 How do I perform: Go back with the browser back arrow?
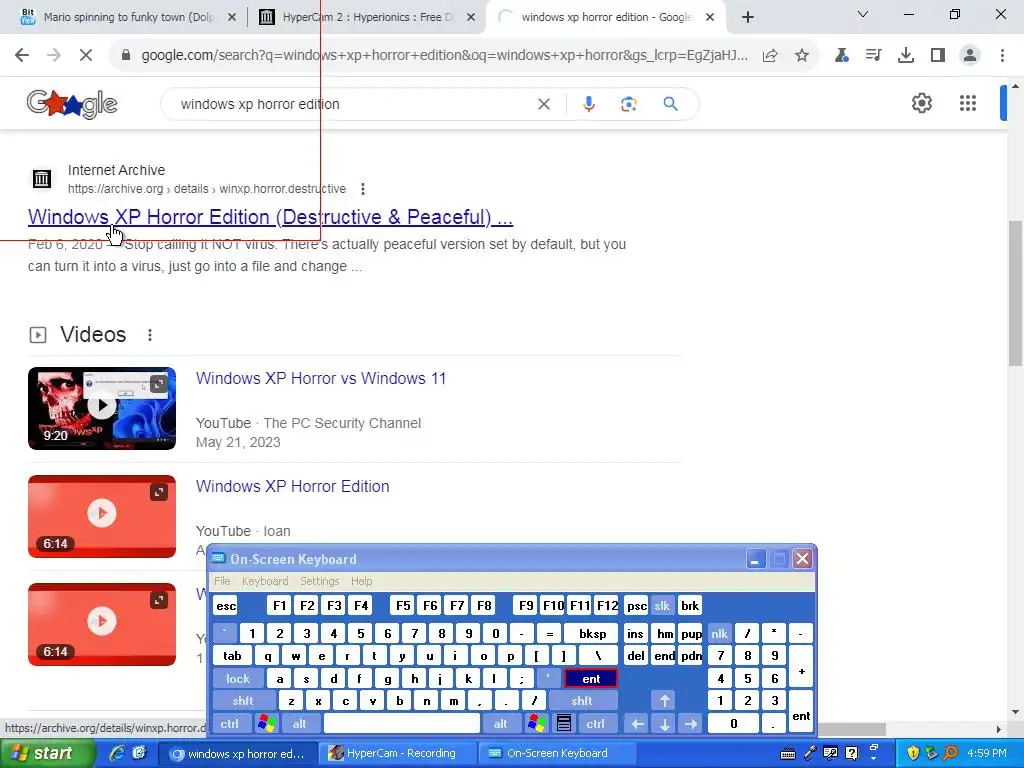(x=22, y=56)
